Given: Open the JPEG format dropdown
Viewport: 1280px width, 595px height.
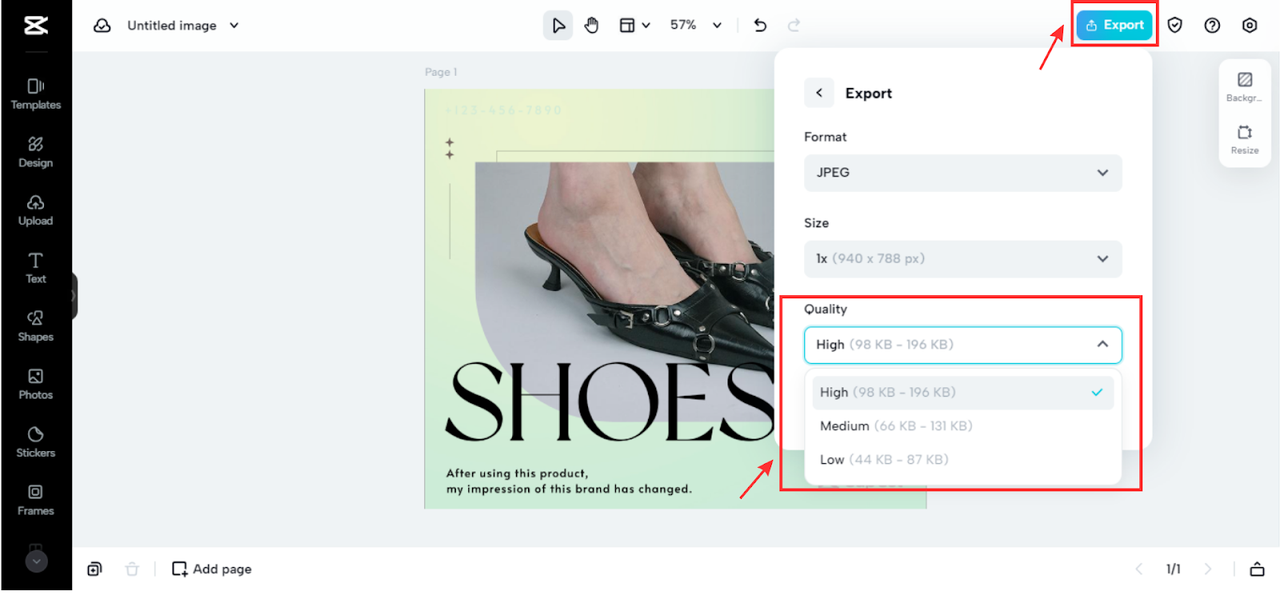Looking at the screenshot, I should 963,172.
